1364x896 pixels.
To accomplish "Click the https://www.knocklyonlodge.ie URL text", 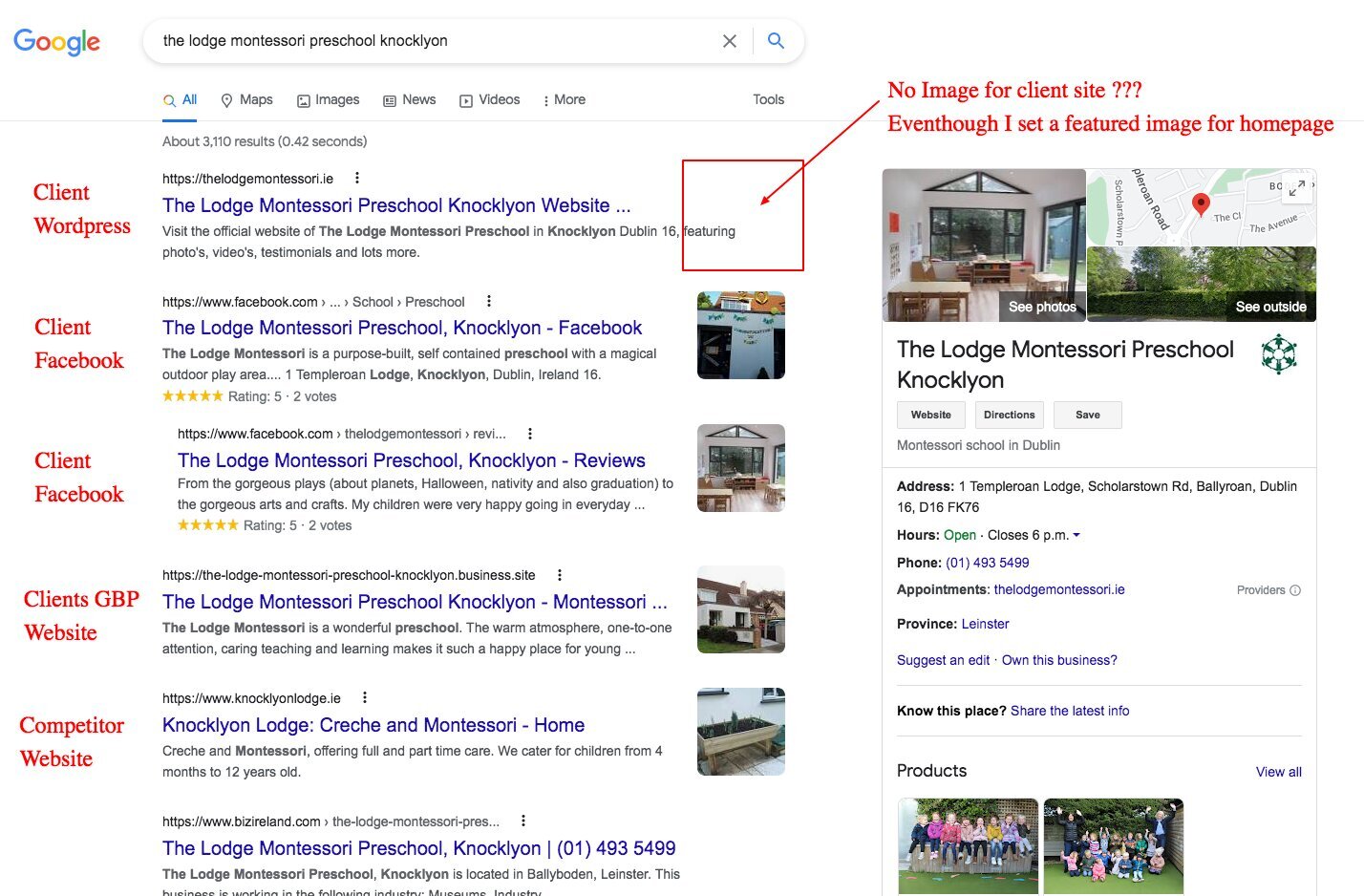I will (251, 698).
